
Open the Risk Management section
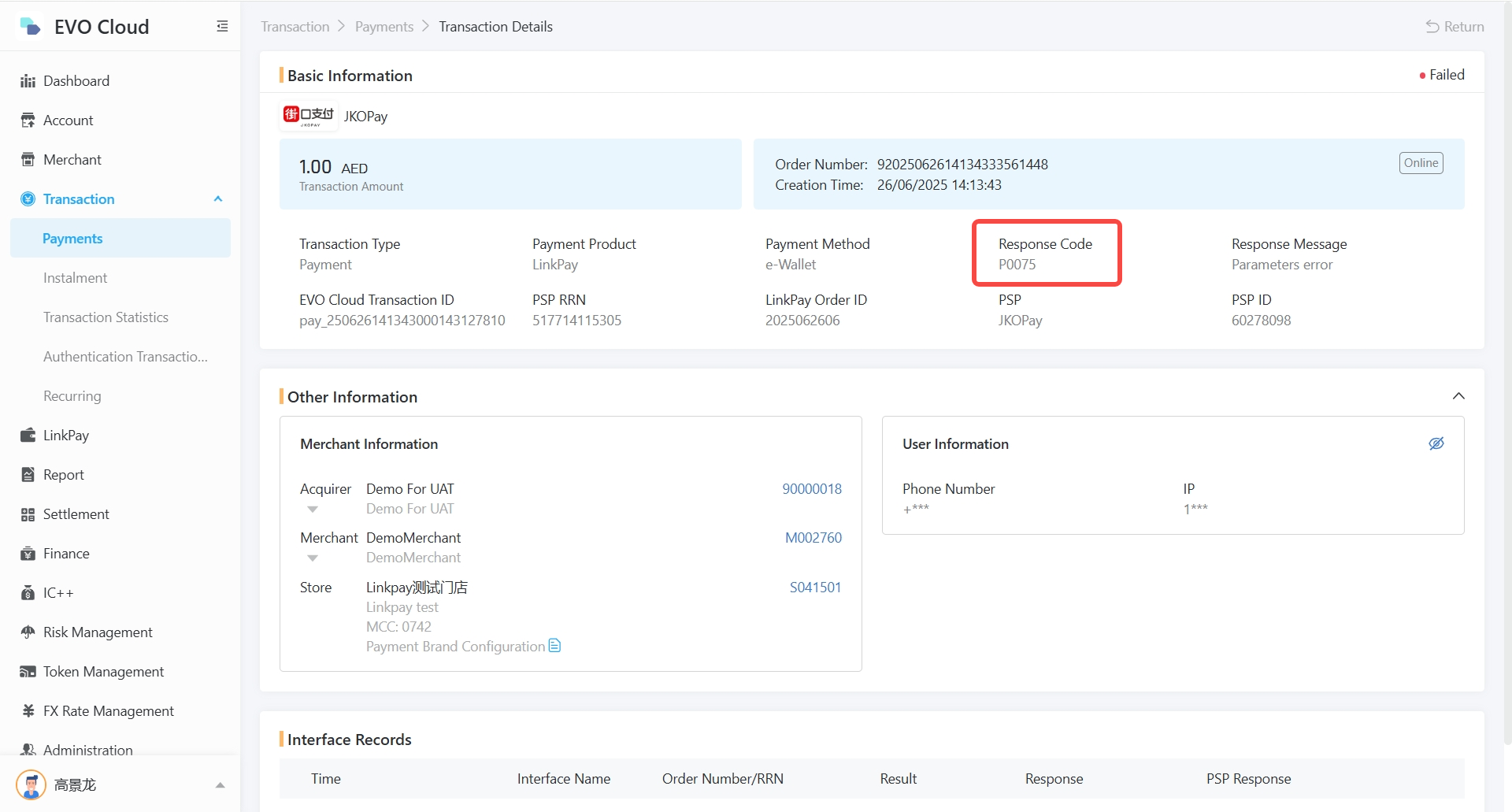(98, 632)
